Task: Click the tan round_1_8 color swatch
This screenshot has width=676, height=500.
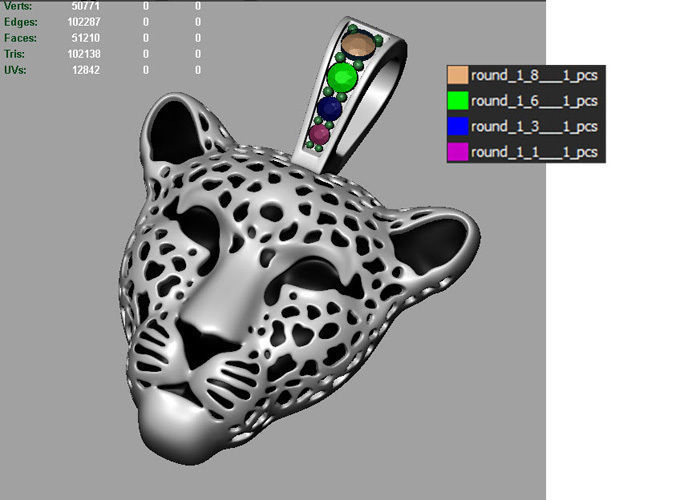Action: coord(458,75)
